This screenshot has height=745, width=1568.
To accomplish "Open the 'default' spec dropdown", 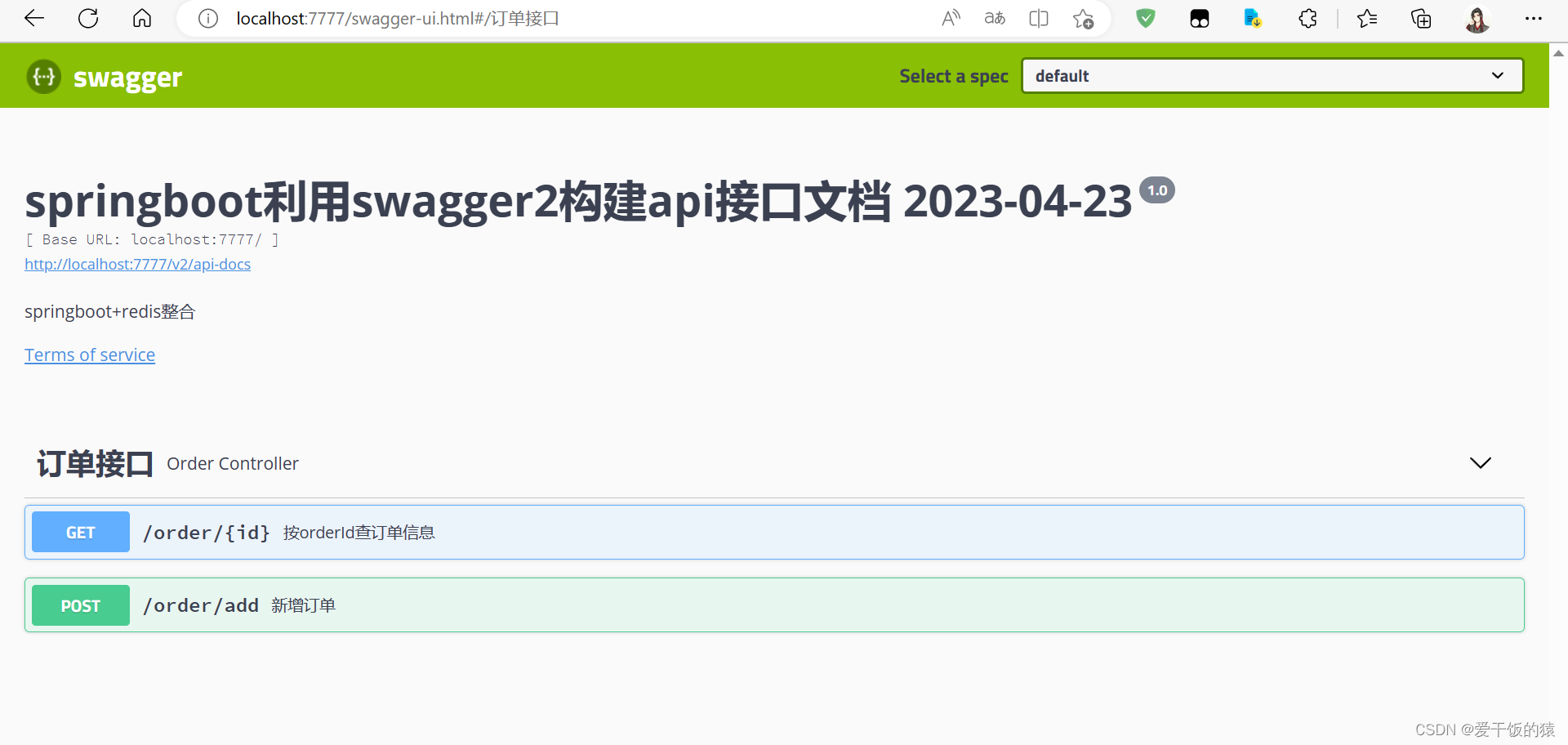I will 1272,75.
